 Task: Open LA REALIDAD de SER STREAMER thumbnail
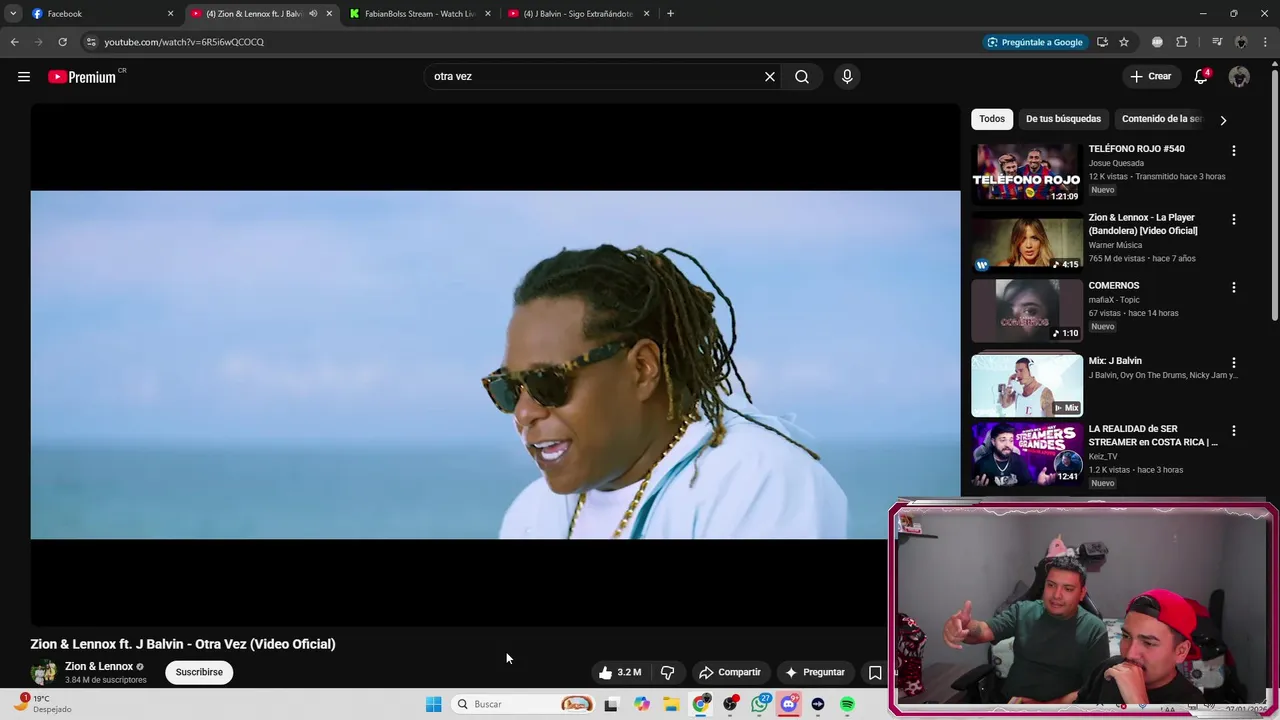[x=1027, y=453]
